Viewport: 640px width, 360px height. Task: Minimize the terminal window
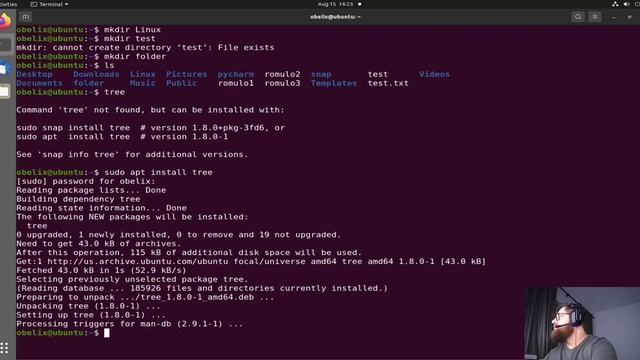tap(613, 17)
